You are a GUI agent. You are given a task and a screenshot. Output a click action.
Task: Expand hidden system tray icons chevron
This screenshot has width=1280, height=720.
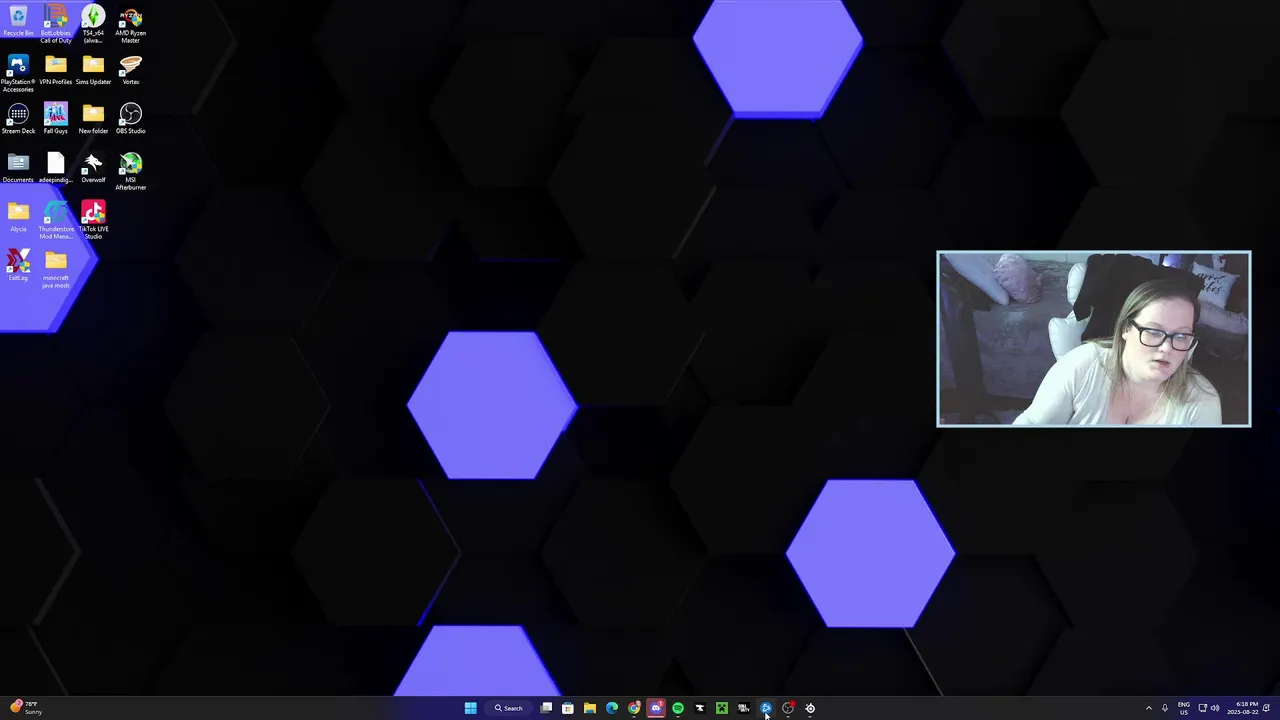click(1148, 708)
